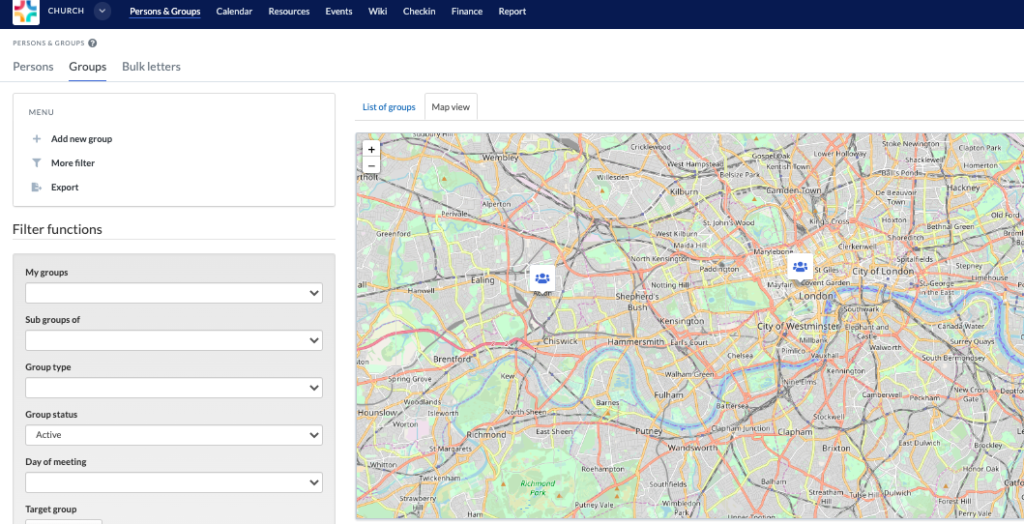Click the Add new group link
This screenshot has width=1024, height=524.
(x=82, y=139)
